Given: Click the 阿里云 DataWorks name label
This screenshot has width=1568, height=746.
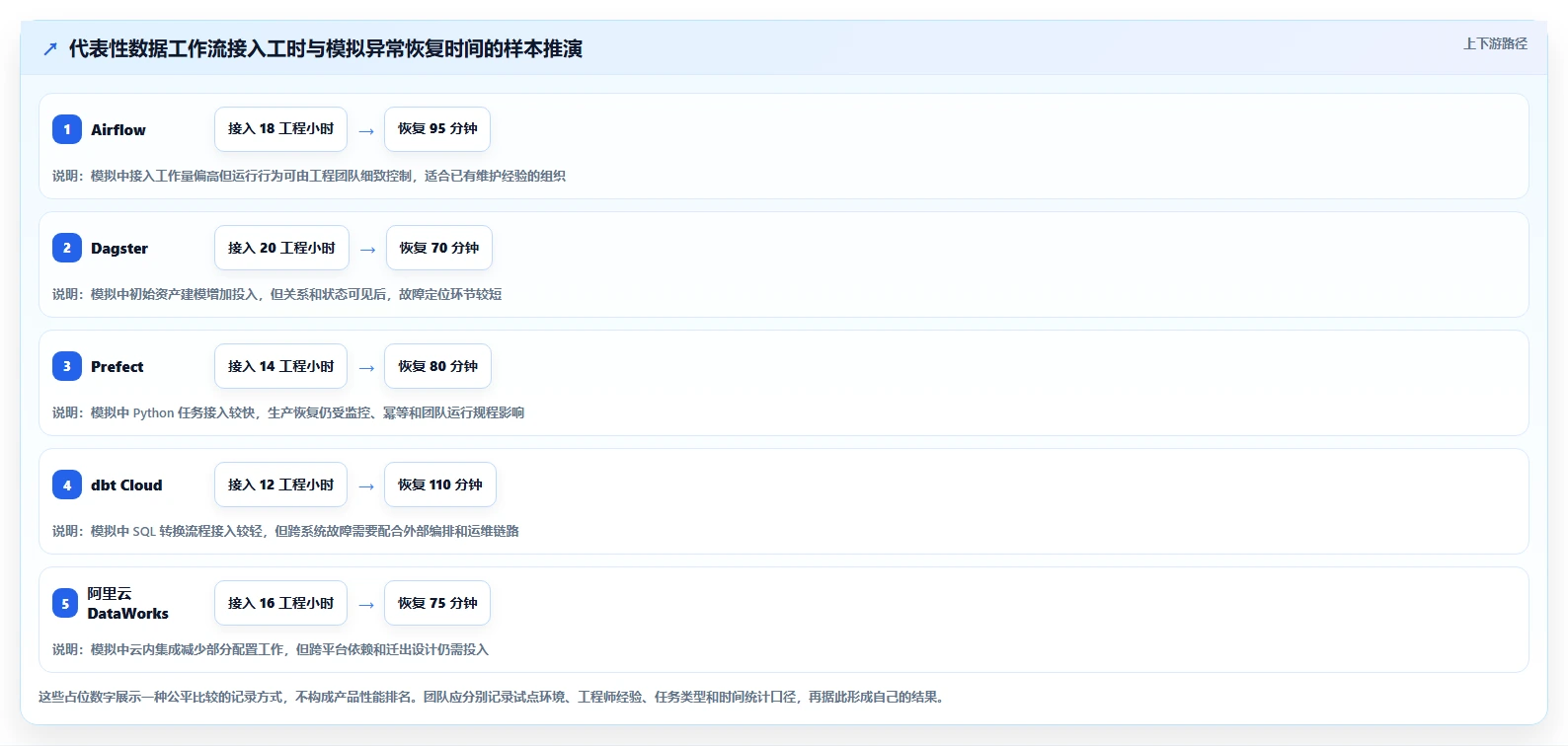Looking at the screenshot, I should click(x=127, y=603).
